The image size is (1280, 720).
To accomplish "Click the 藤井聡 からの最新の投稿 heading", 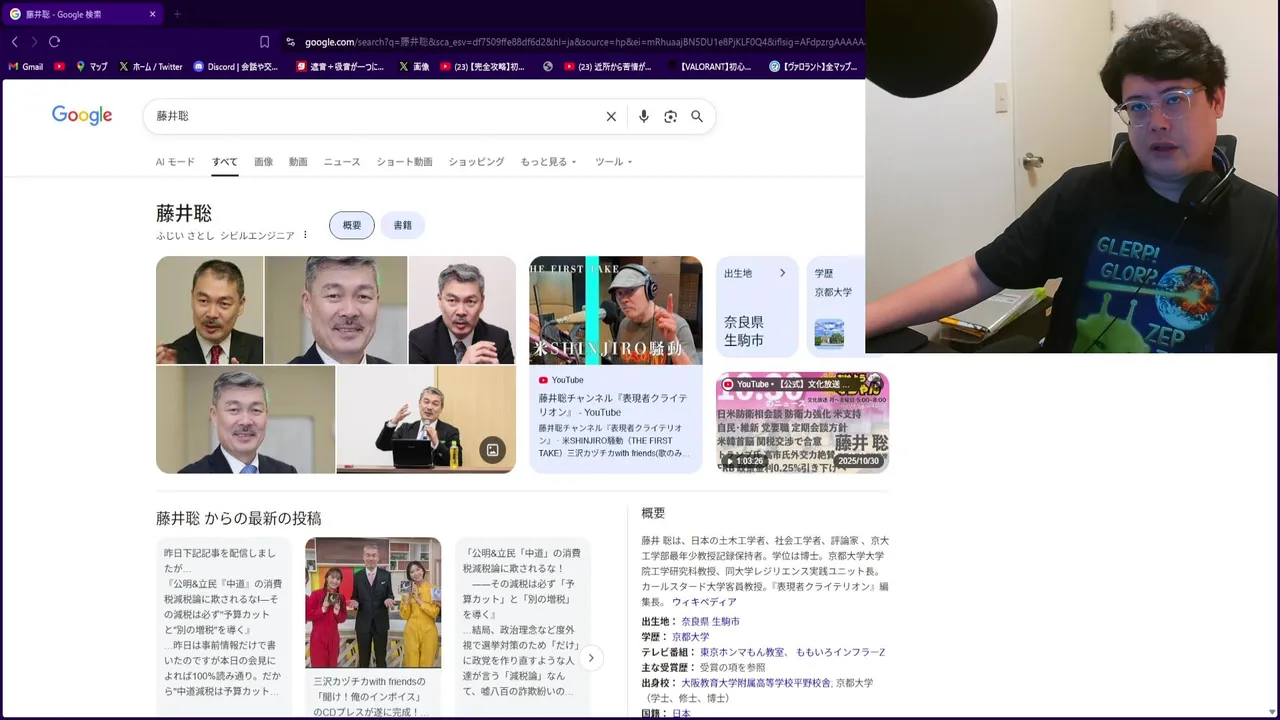I will (238, 518).
